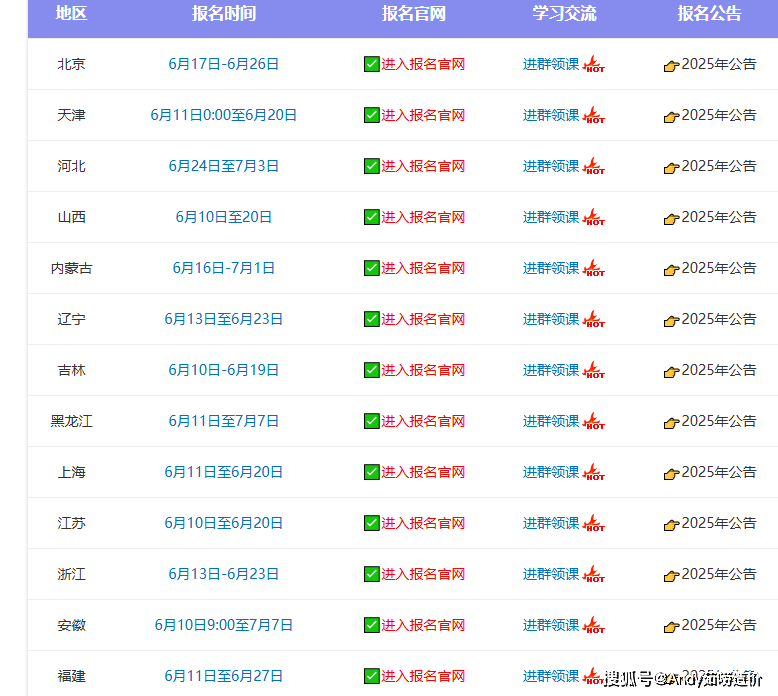The width and height of the screenshot is (778, 696).
Task: Click region name 福建
Action: (71, 676)
